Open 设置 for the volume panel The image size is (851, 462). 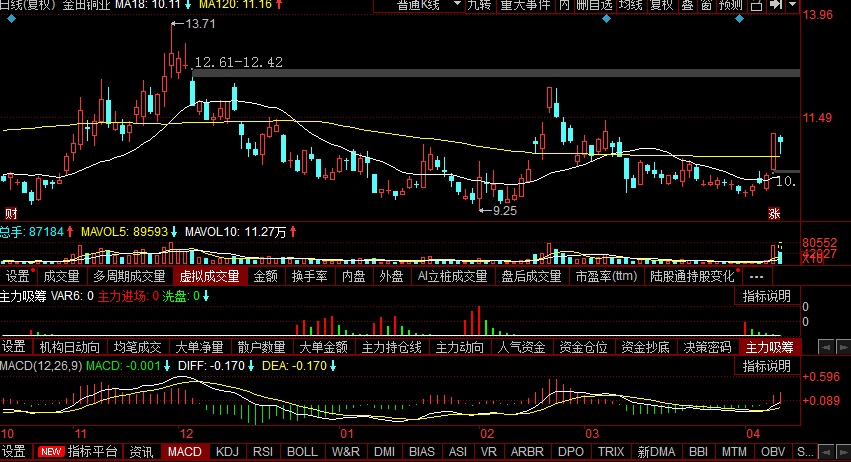[18, 276]
